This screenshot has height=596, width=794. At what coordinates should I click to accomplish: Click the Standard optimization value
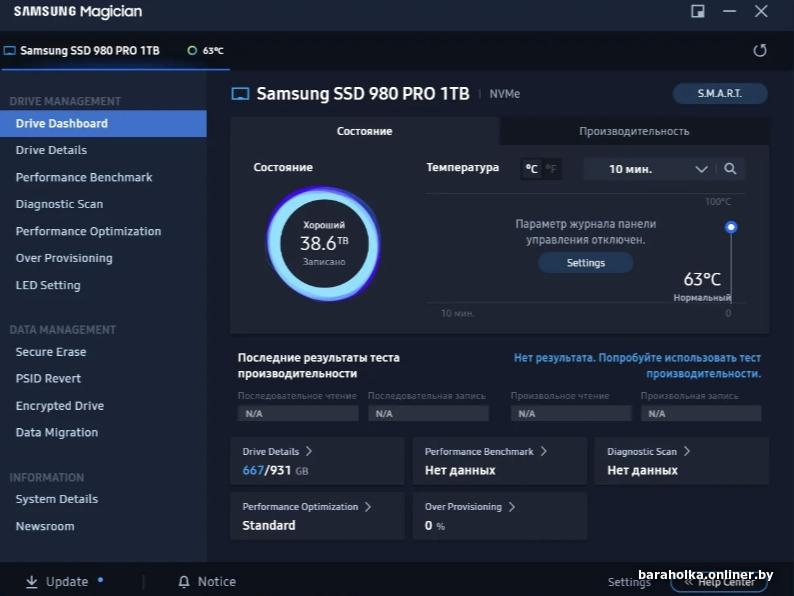269,526
